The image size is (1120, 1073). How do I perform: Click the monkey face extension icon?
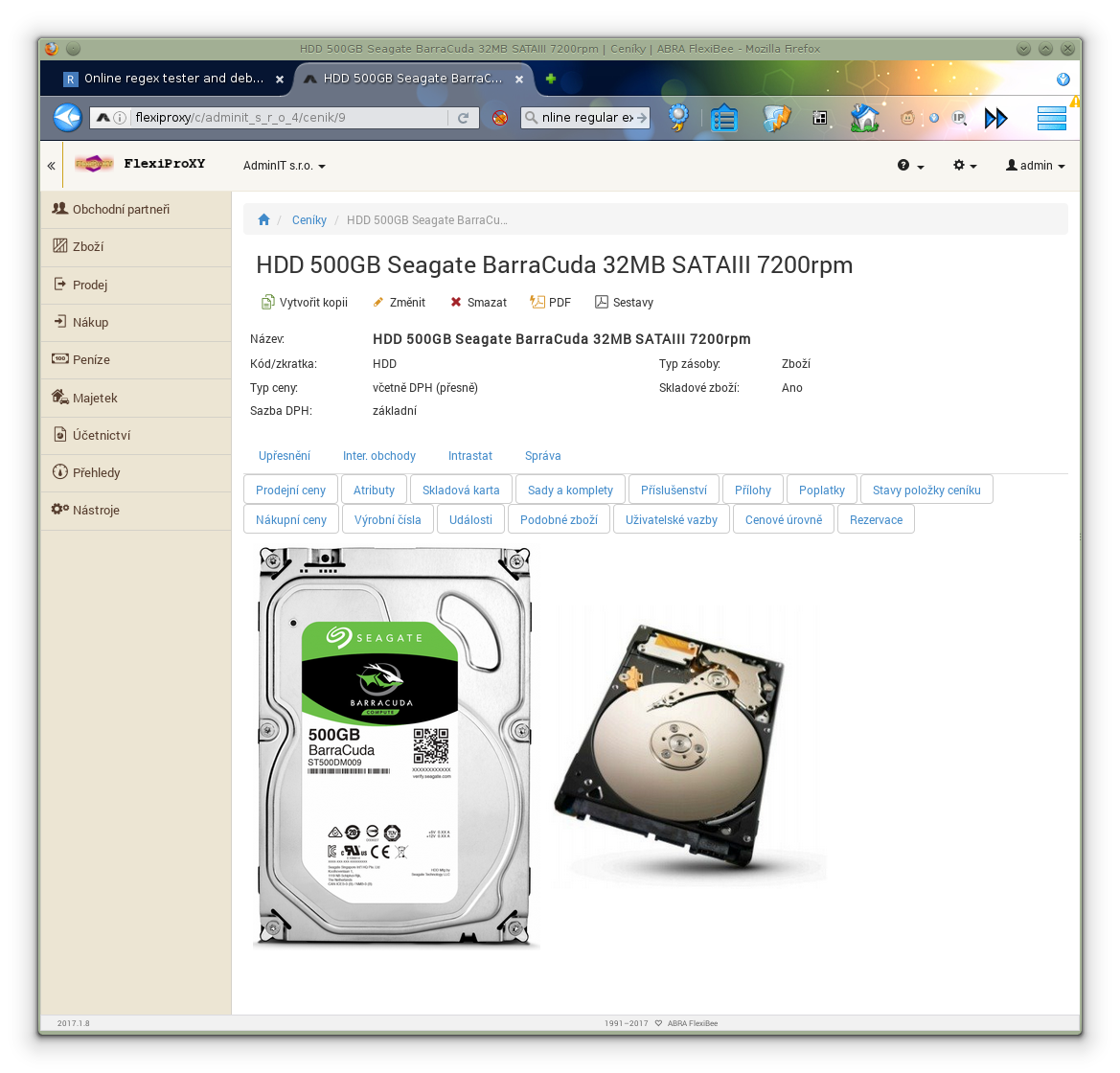(x=907, y=118)
